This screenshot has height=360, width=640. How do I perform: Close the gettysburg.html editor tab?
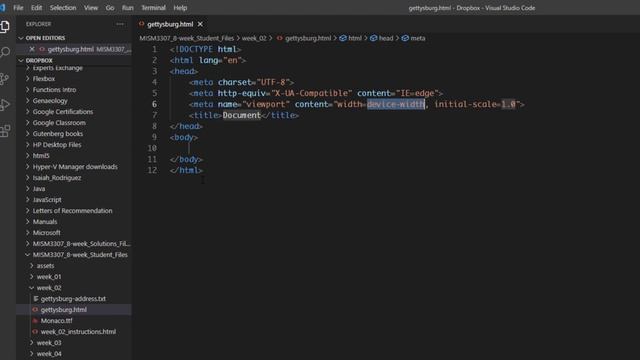tap(200, 24)
